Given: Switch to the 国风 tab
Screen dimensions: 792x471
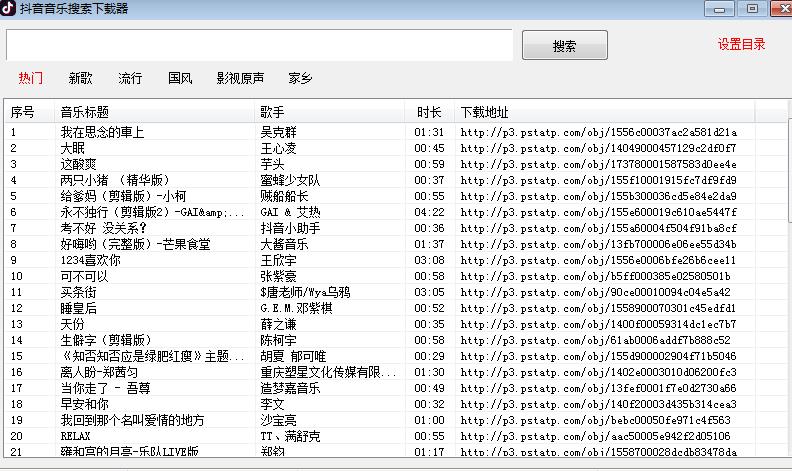Looking at the screenshot, I should (180, 78).
